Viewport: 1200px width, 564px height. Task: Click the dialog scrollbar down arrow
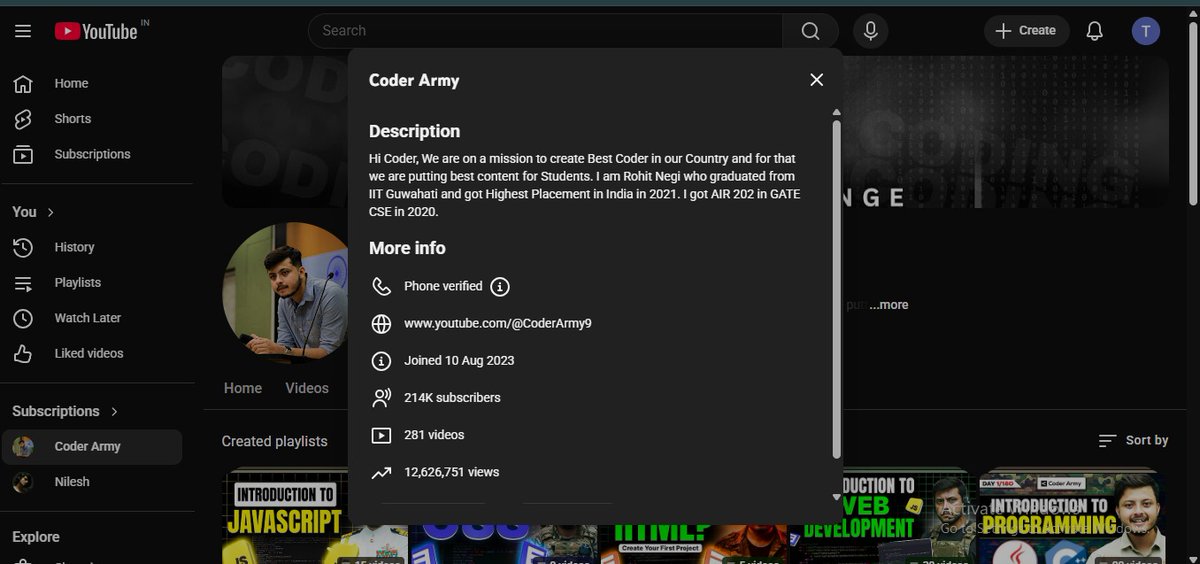tap(837, 497)
